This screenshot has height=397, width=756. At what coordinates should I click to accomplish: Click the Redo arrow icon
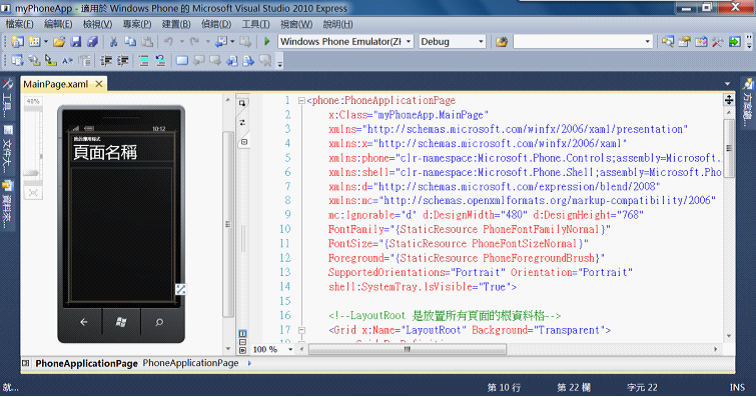(194, 42)
